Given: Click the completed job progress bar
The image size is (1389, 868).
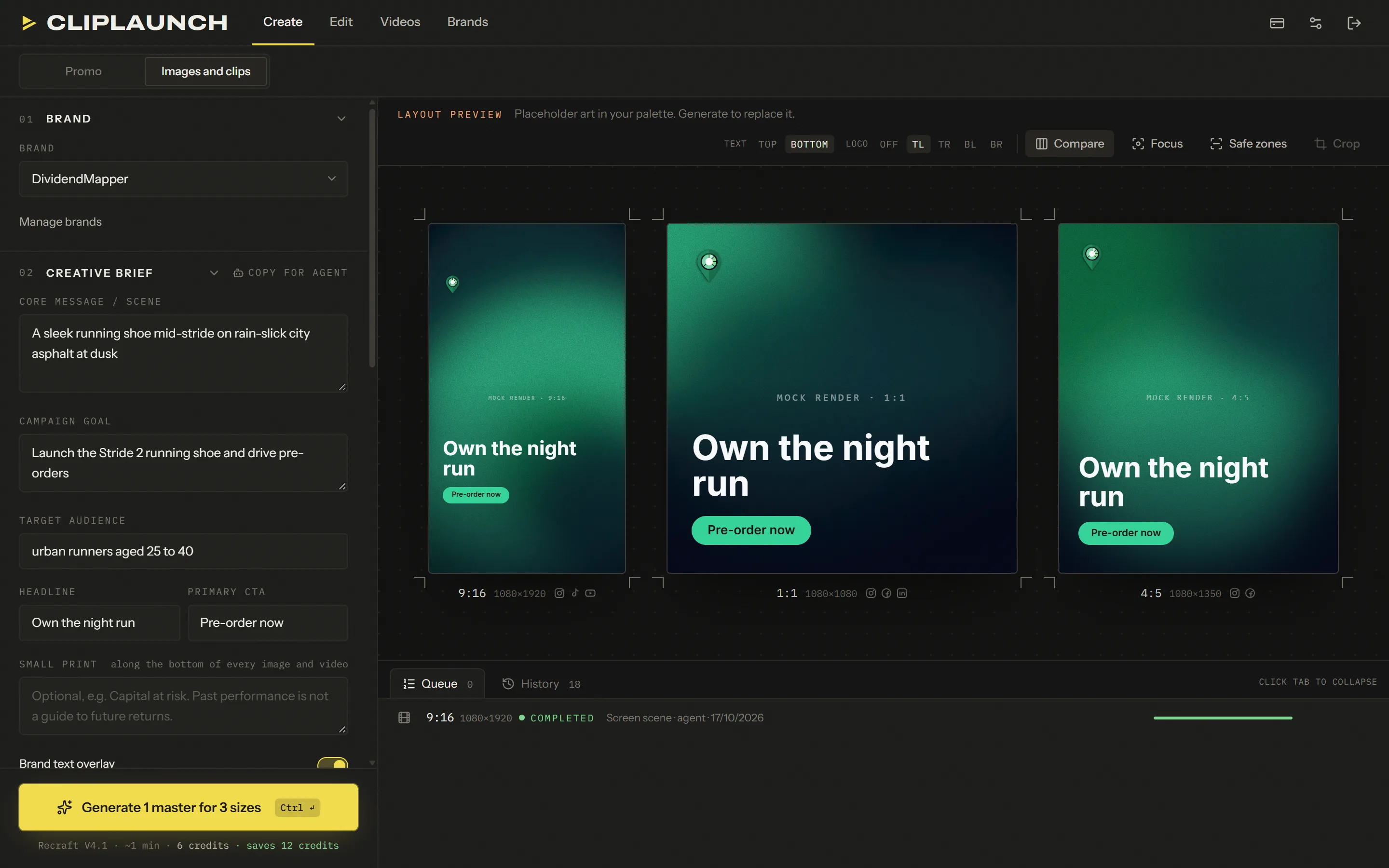Looking at the screenshot, I should (x=1223, y=718).
